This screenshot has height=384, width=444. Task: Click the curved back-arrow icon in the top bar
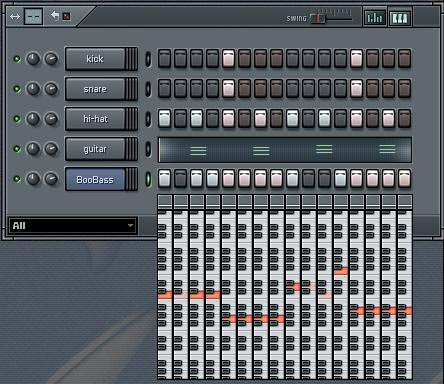tap(55, 15)
